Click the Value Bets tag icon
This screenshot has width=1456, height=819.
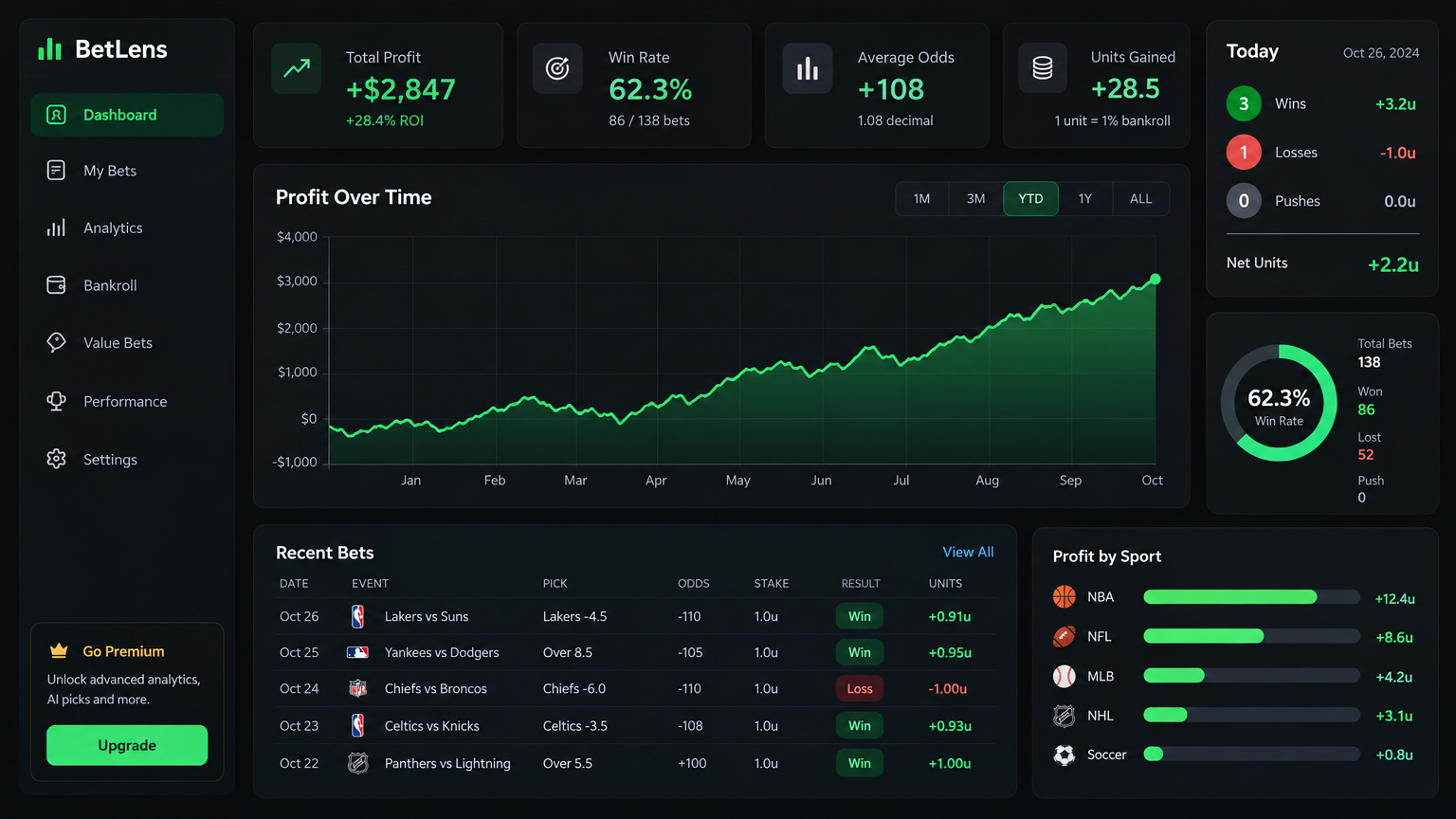(x=56, y=342)
